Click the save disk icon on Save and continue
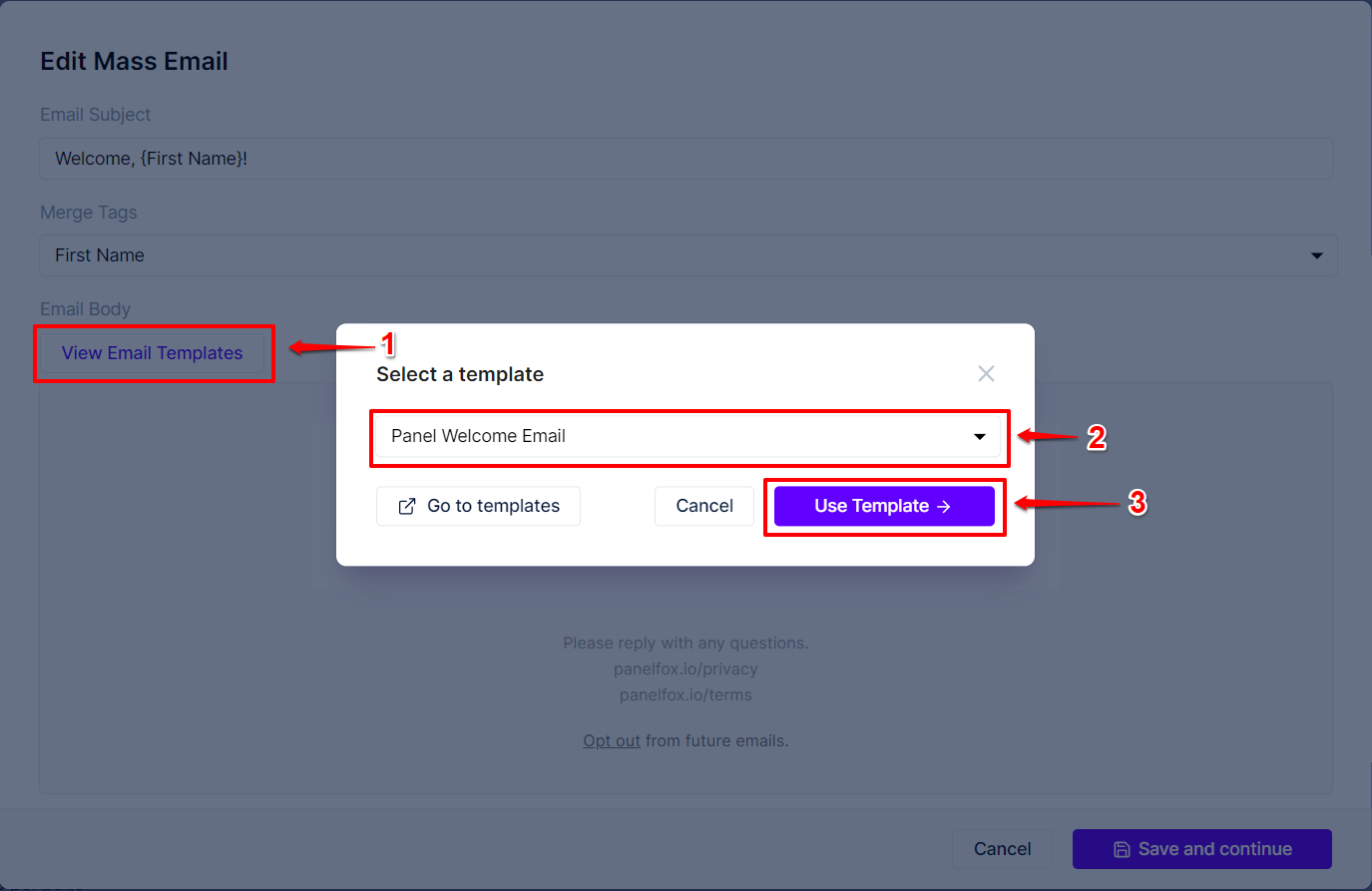Image resolution: width=1372 pixels, height=891 pixels. tap(1122, 849)
